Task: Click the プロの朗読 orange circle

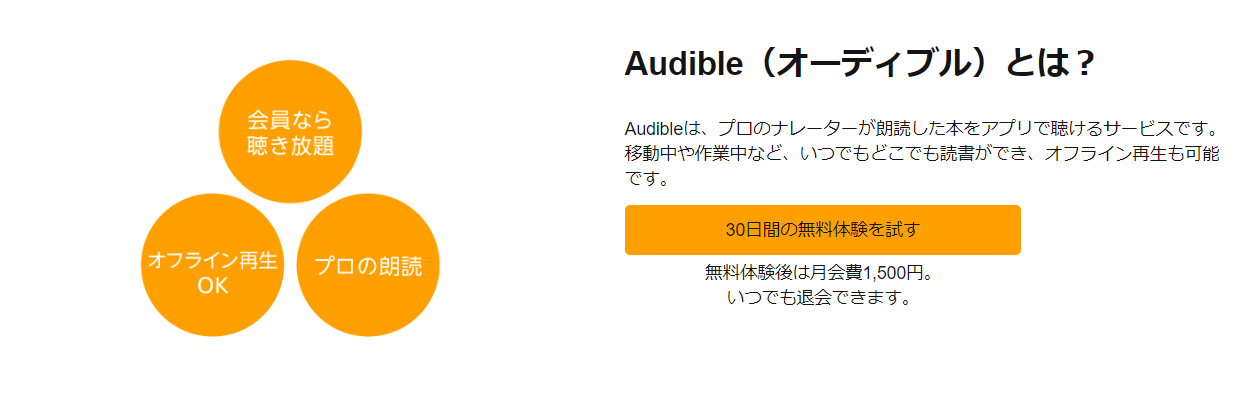Action: 368,265
